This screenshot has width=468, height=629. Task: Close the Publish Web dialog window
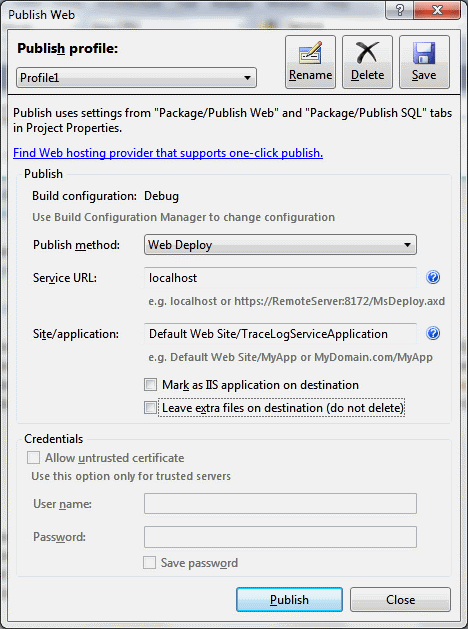(x=437, y=10)
